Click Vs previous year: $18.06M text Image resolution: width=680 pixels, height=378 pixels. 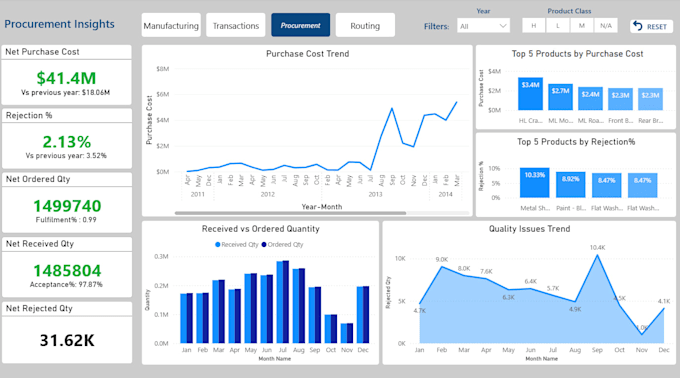coord(65,92)
